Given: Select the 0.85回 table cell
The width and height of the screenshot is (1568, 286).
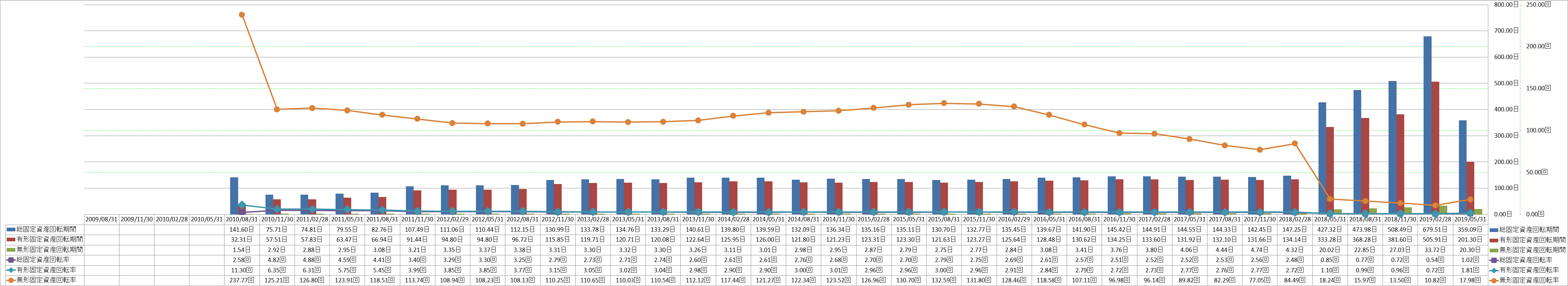Looking at the screenshot, I should pyautogui.click(x=1330, y=260).
